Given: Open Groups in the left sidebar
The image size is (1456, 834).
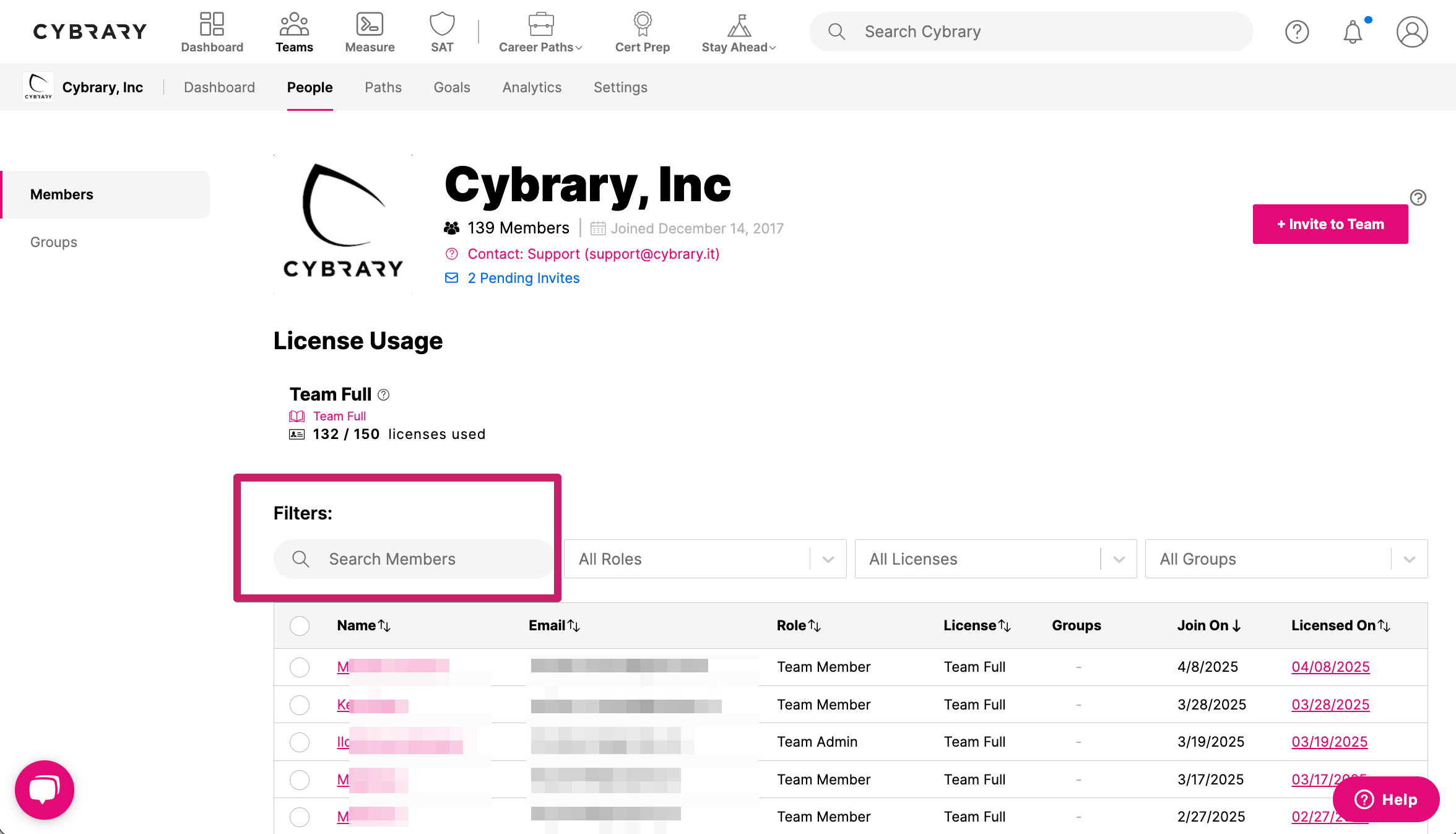Looking at the screenshot, I should [x=54, y=242].
